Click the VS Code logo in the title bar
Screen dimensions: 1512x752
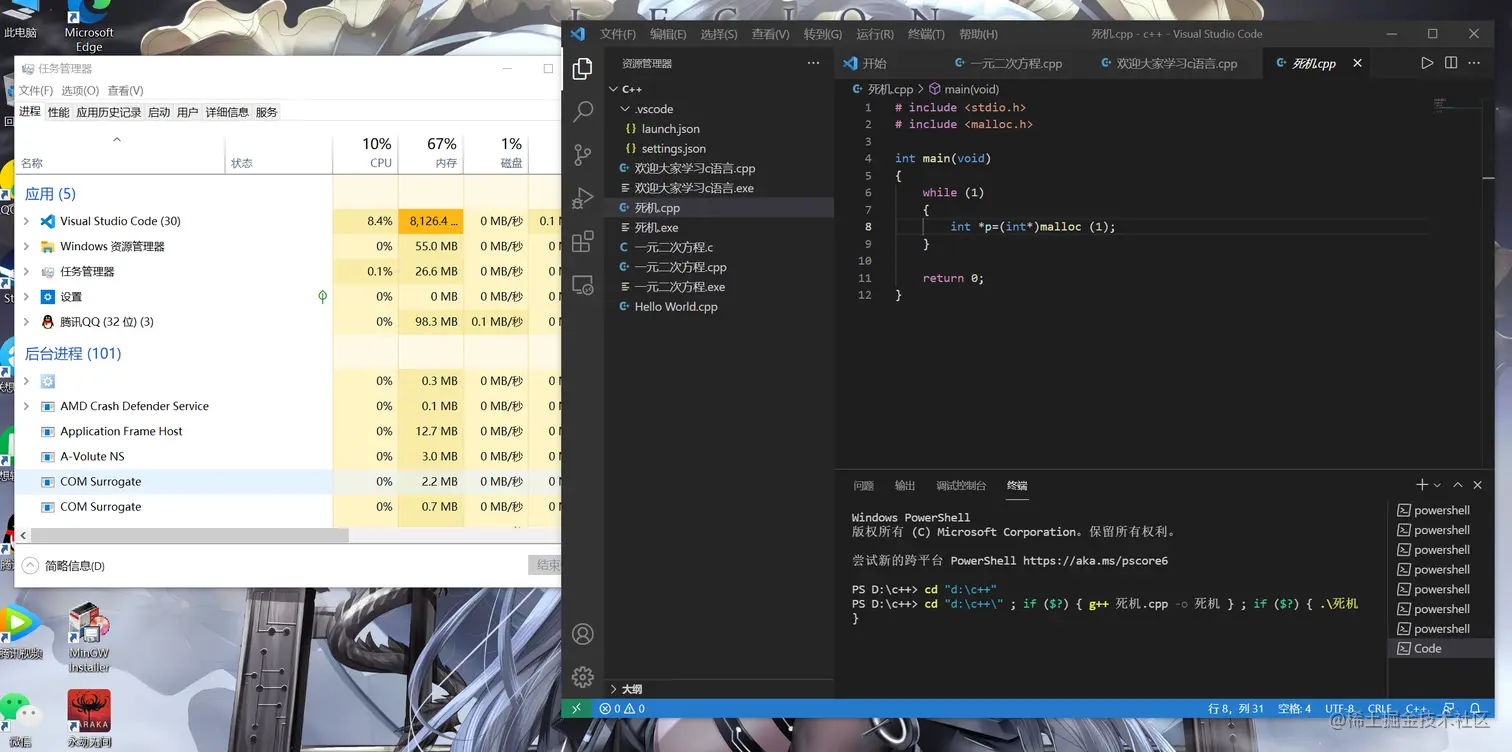(577, 34)
